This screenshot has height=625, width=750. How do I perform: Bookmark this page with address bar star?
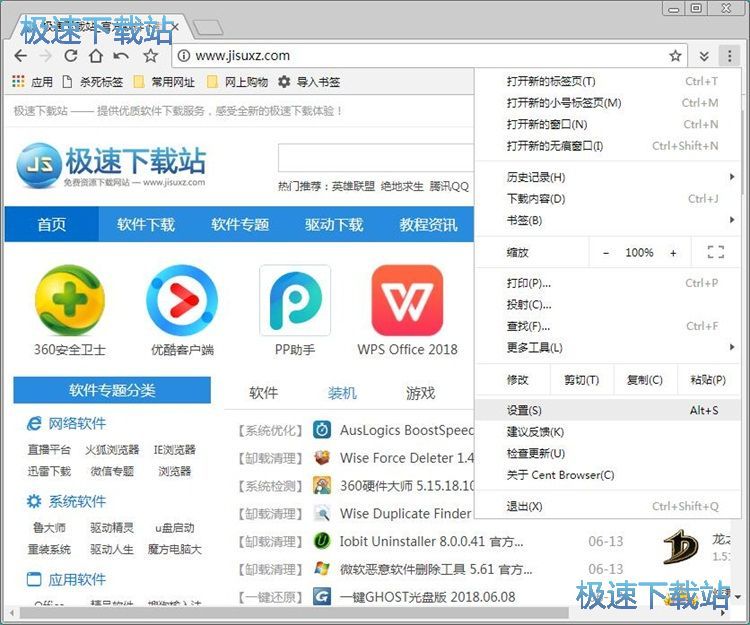click(675, 56)
